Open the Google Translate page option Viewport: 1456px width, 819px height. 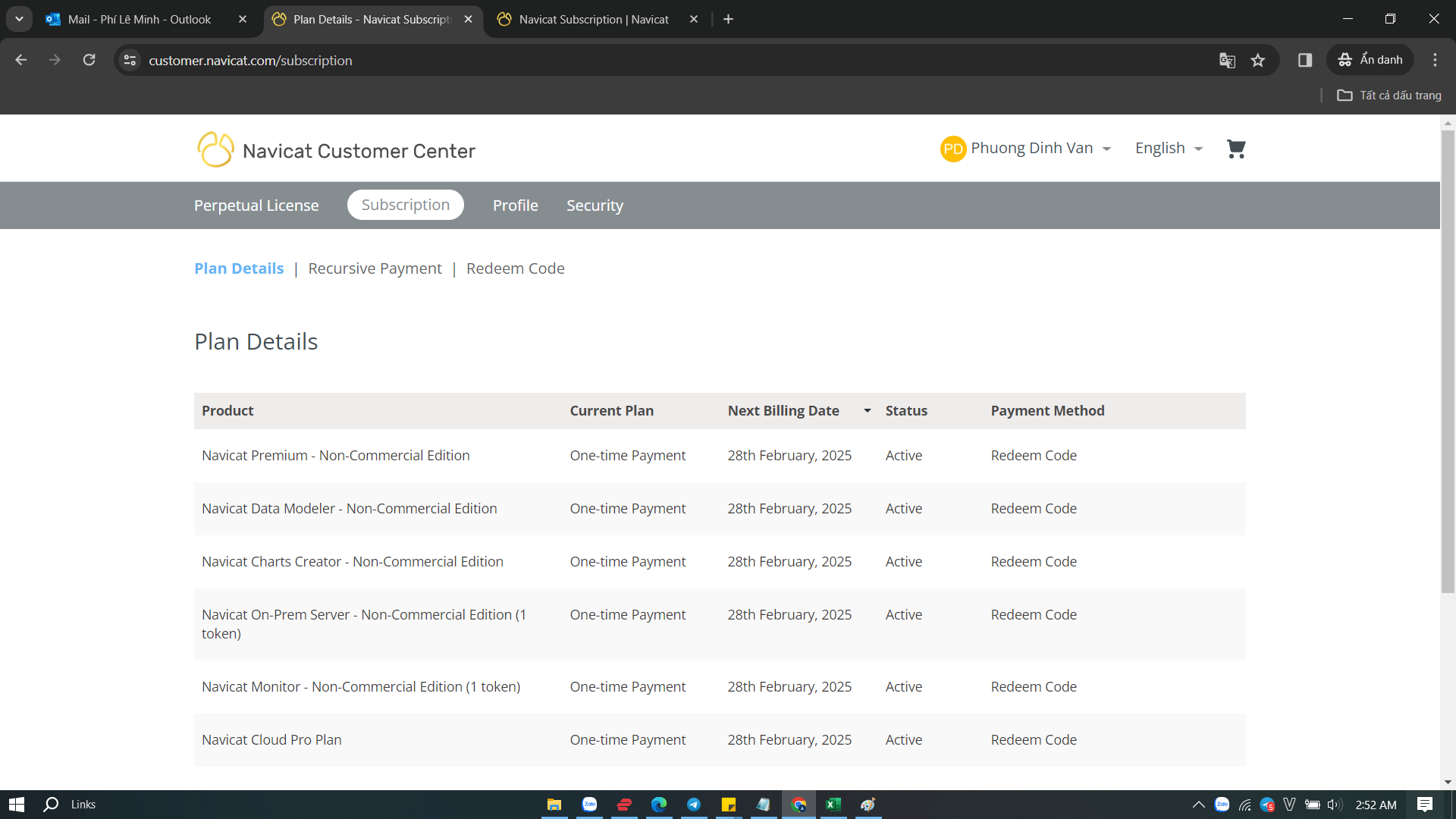(x=1227, y=60)
